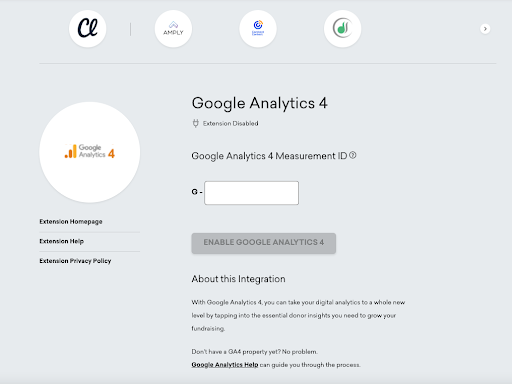Click the Extension Disabled status text
The height and width of the screenshot is (384, 512).
(231, 123)
